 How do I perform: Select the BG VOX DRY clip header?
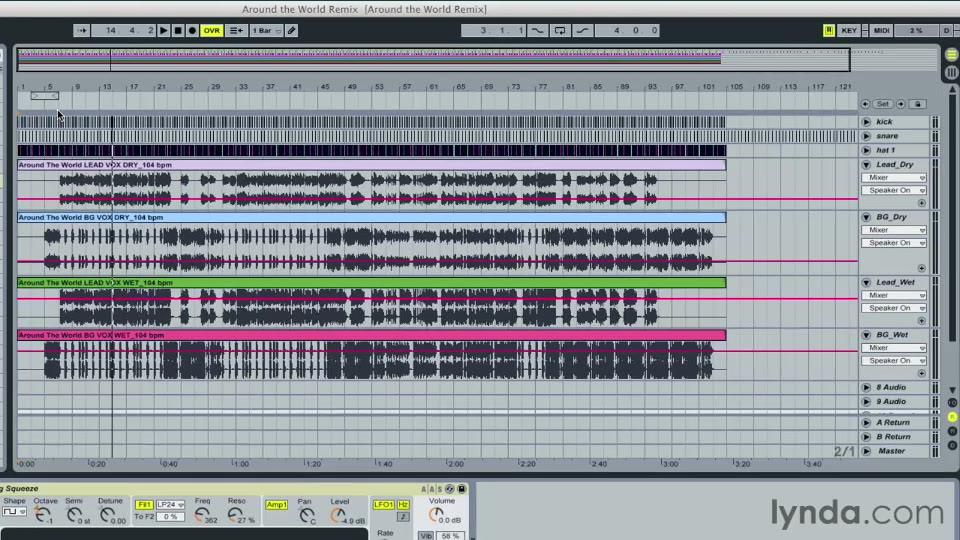coord(371,217)
